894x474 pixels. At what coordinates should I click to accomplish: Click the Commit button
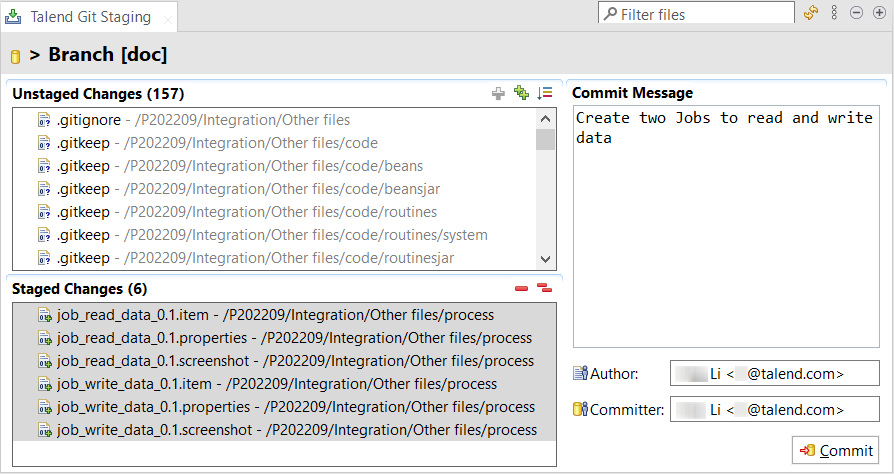[x=835, y=450]
